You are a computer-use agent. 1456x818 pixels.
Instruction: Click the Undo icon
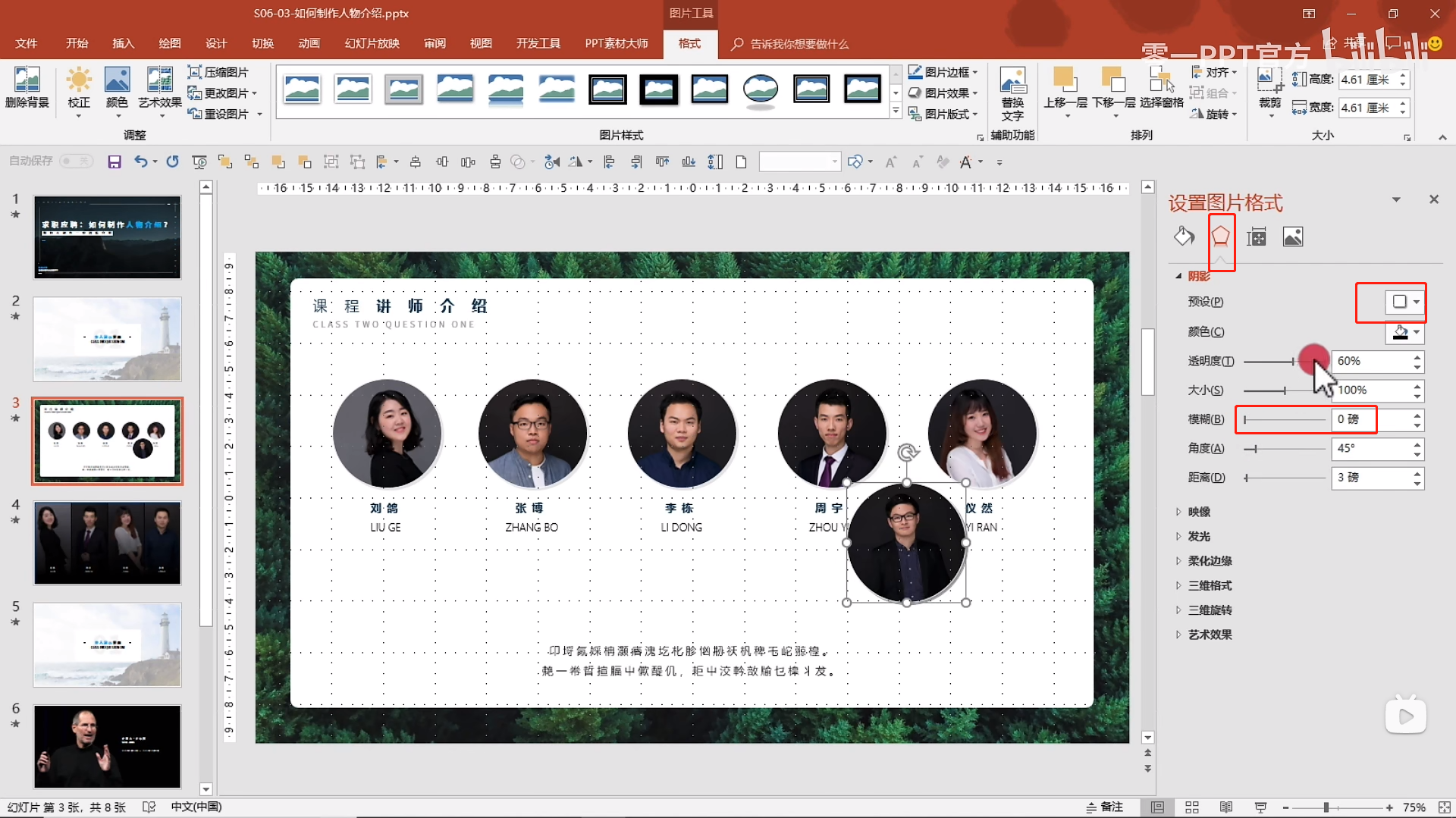point(140,161)
